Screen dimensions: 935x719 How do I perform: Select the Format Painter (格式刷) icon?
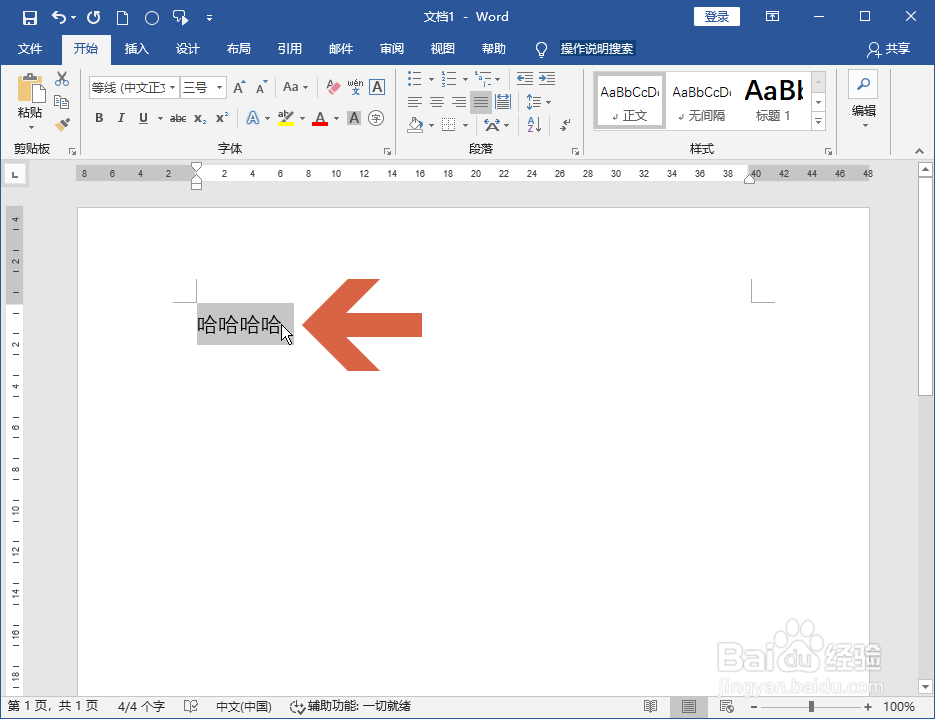[60, 124]
